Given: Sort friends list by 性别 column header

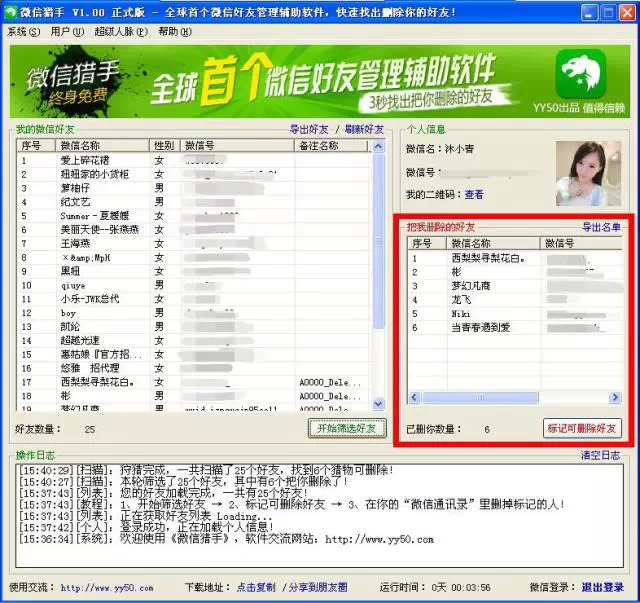Looking at the screenshot, I should click(163, 146).
